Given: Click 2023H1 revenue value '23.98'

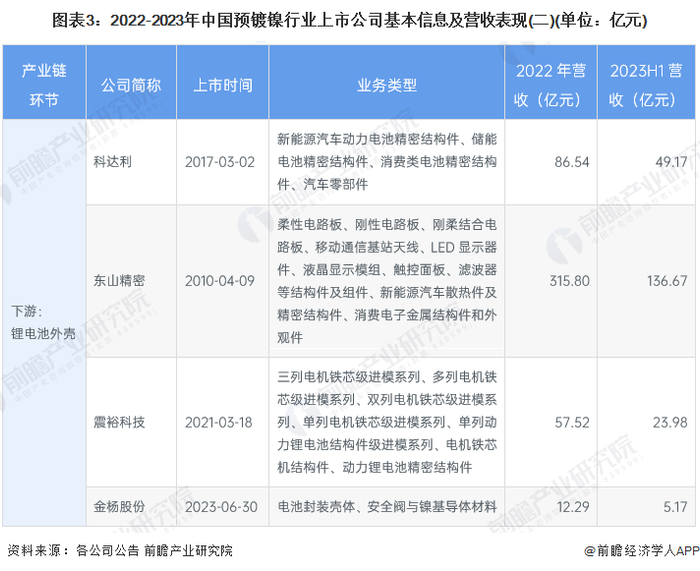Looking at the screenshot, I should 670,422.
